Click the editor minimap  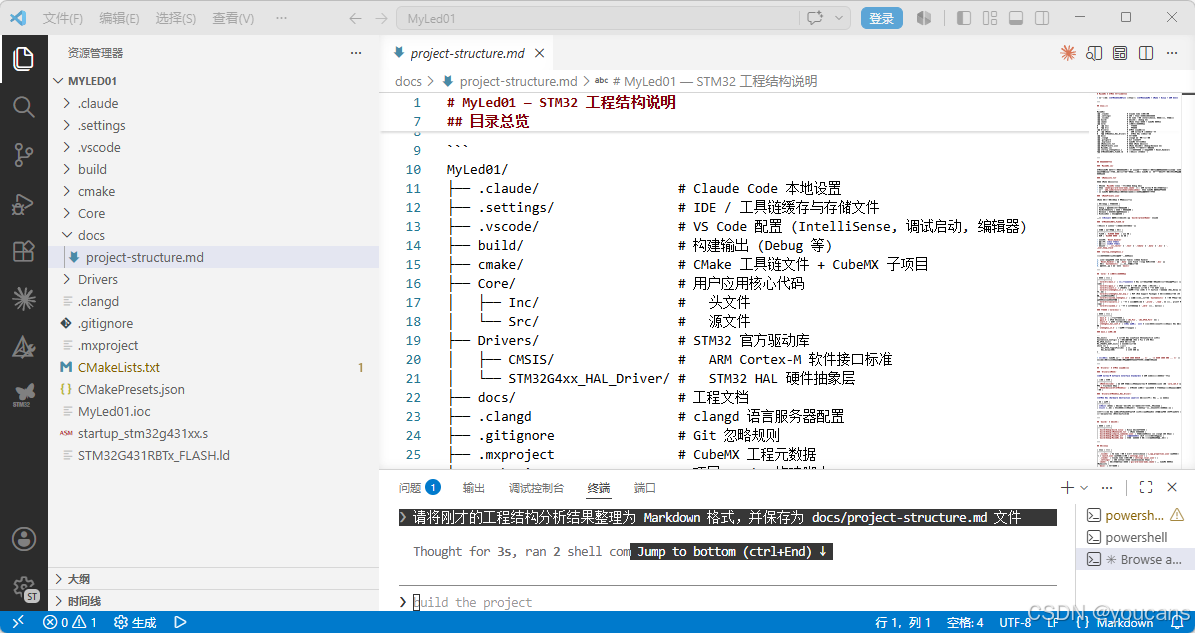pyautogui.click(x=1139, y=280)
